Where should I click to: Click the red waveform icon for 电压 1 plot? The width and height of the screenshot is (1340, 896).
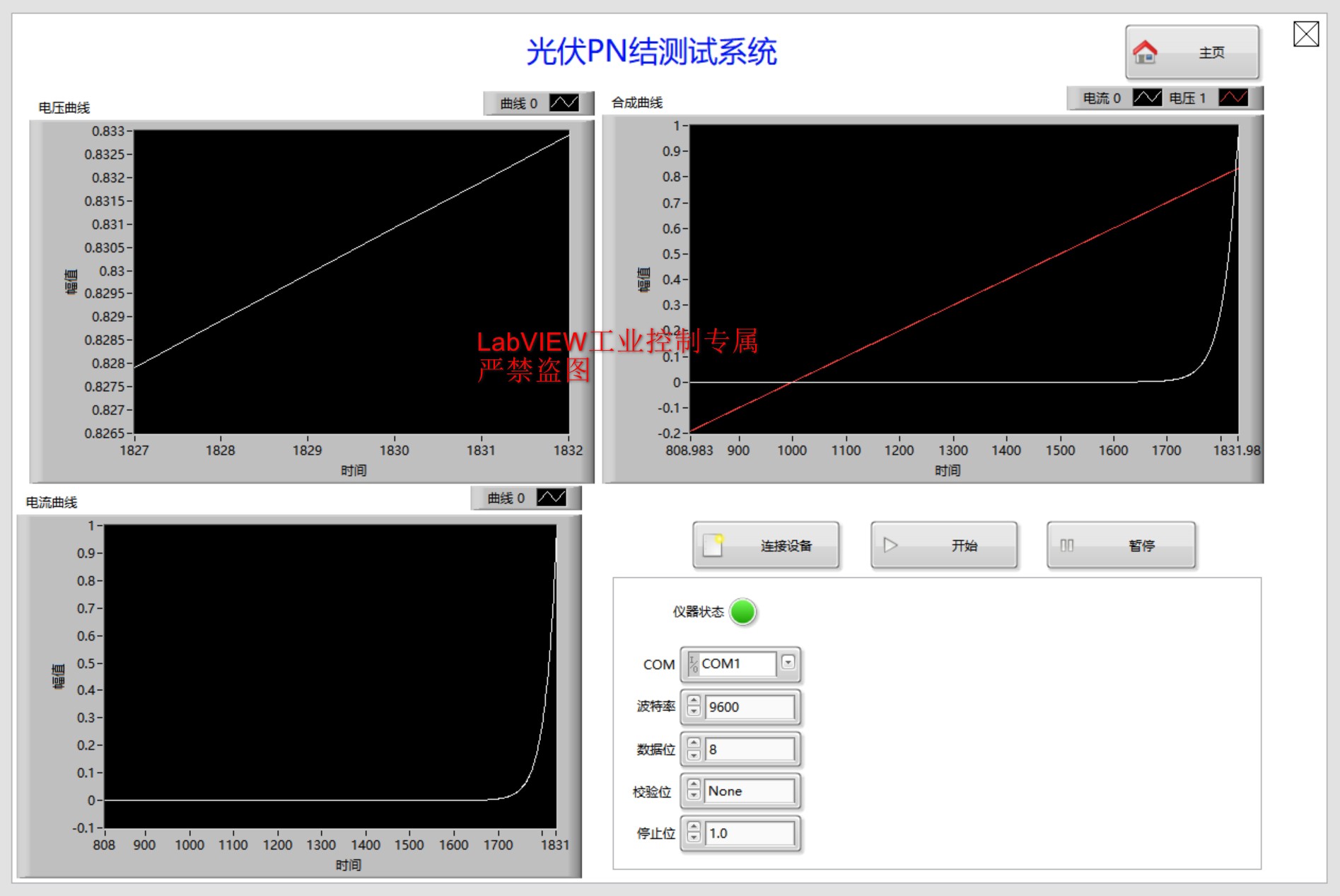1233,98
